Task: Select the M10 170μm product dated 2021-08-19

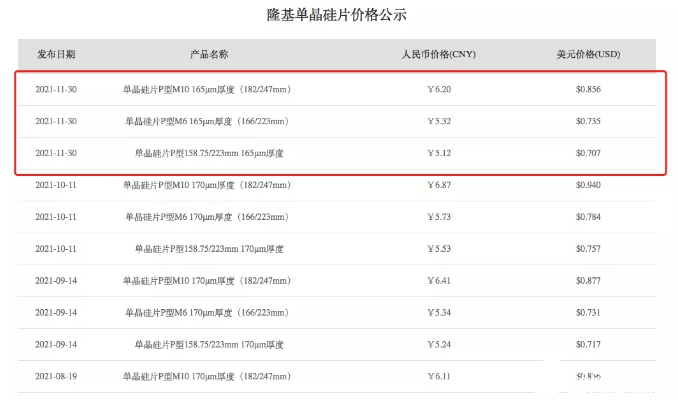Action: click(x=207, y=377)
